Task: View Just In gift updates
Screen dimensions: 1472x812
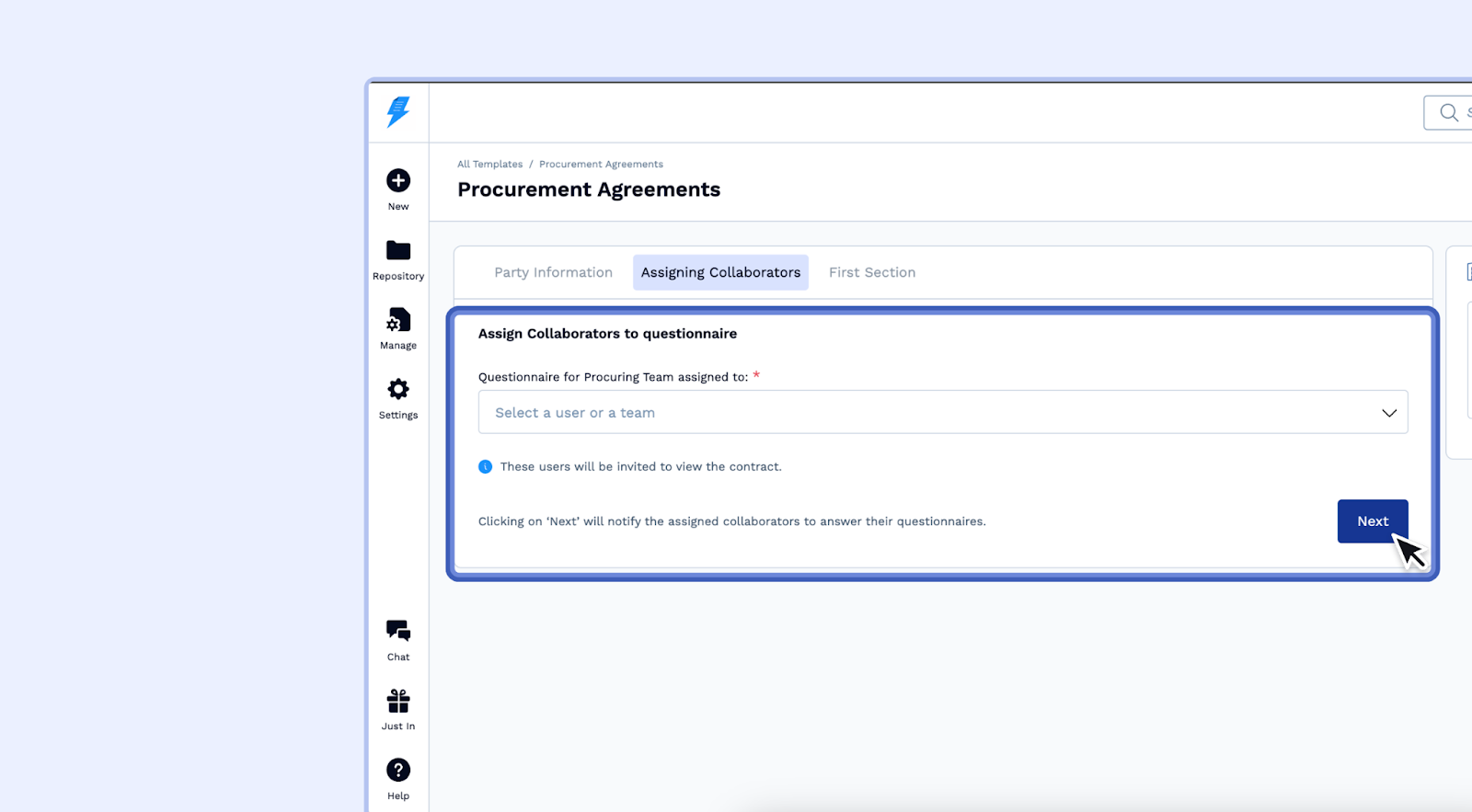Action: click(x=398, y=710)
